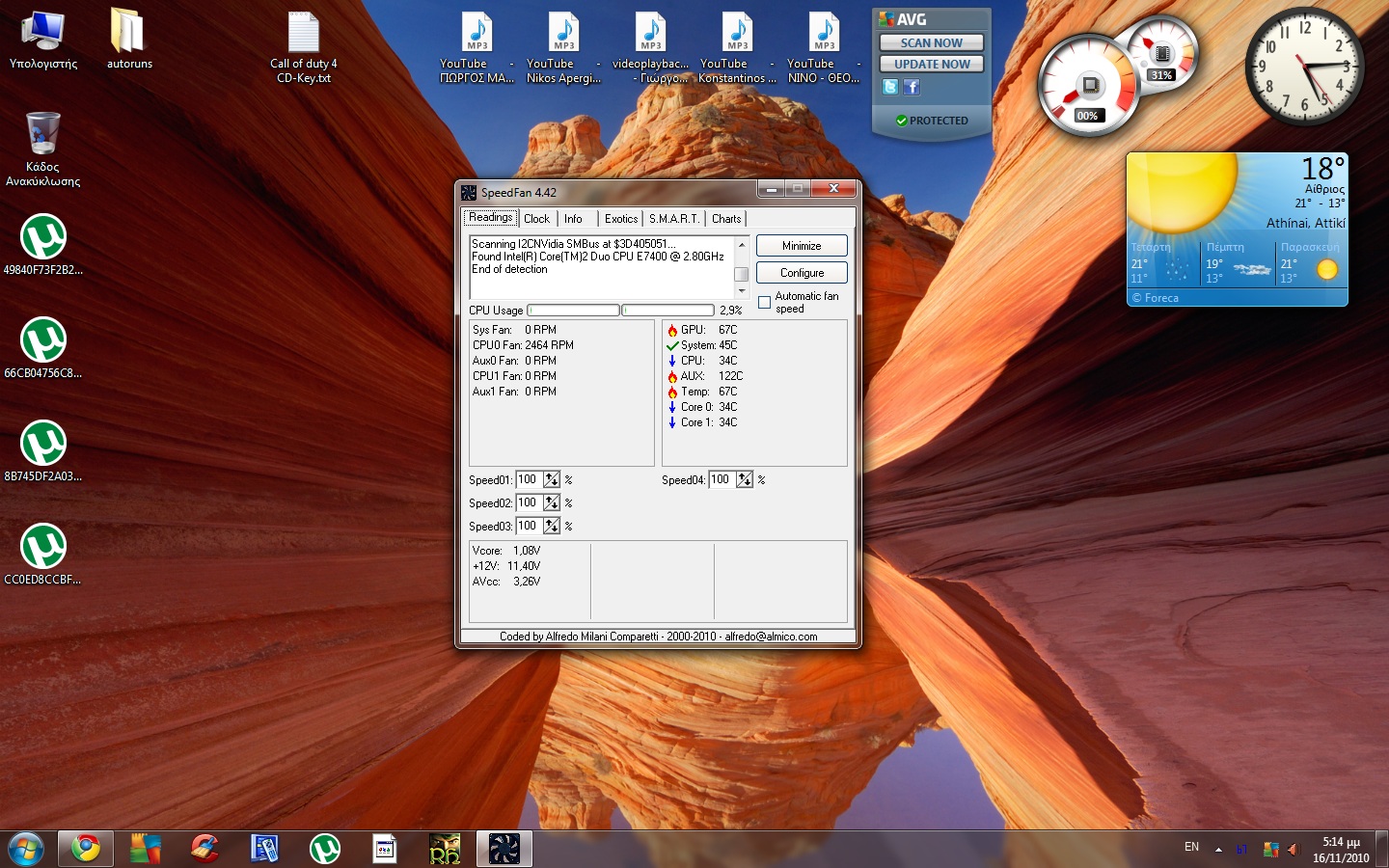This screenshot has width=1389, height=868.
Task: Click the Speed04 percentage input field
Action: (722, 479)
